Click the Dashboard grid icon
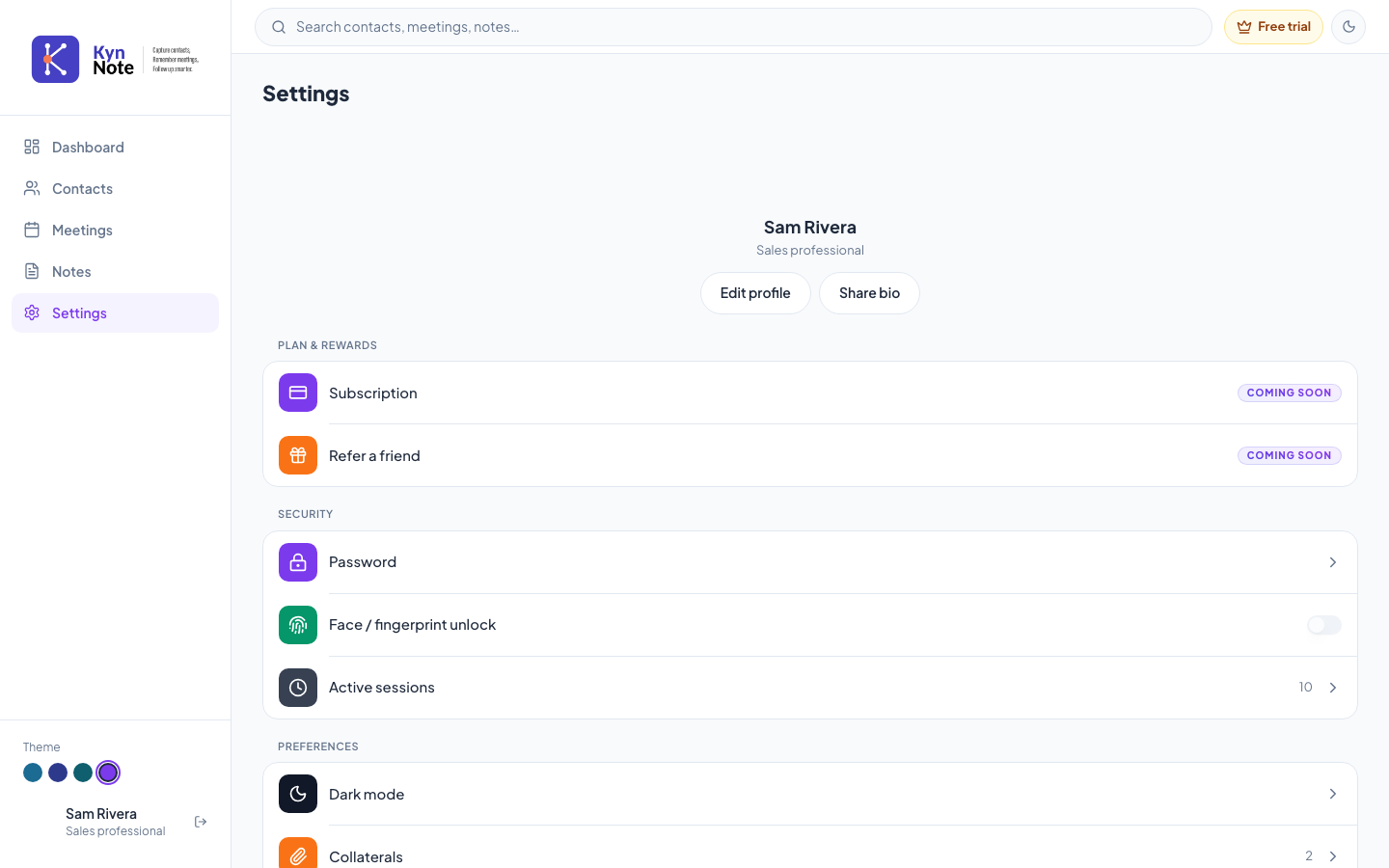Screen dimensions: 1389x868 (x=32, y=147)
